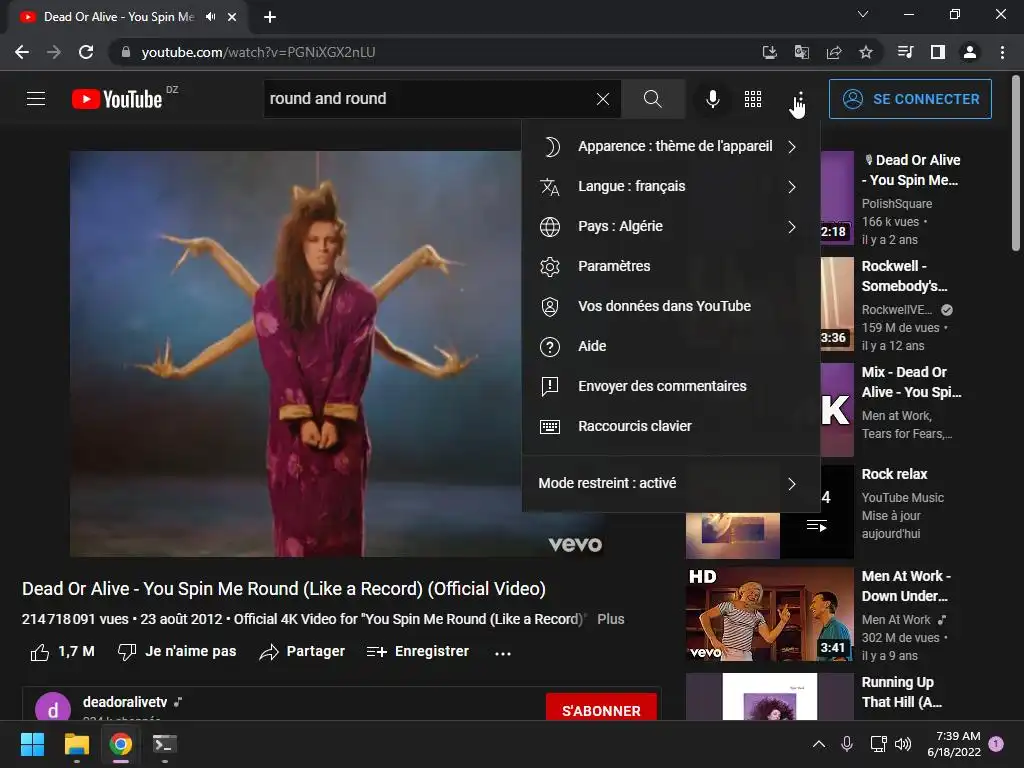This screenshot has width=1024, height=768.
Task: Choose Envoyer des commentaires
Action: coord(671,386)
